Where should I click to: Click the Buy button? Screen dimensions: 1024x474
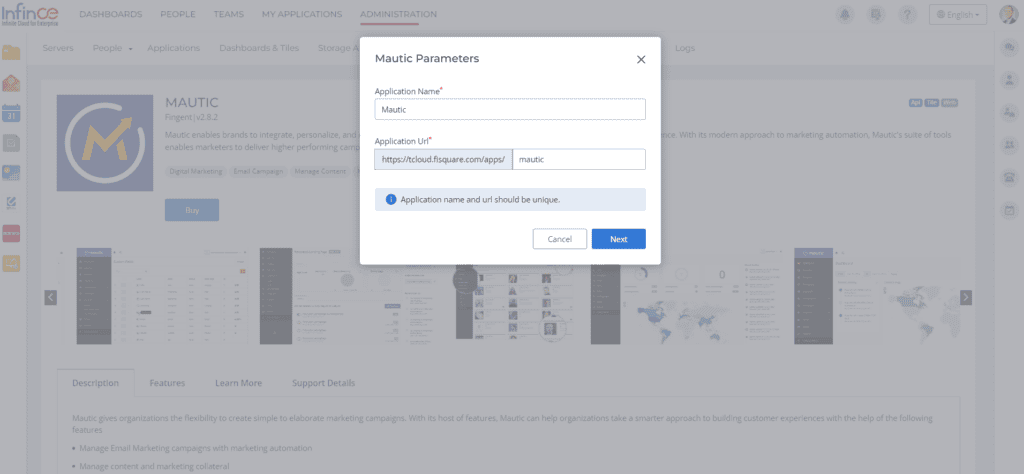coord(192,210)
